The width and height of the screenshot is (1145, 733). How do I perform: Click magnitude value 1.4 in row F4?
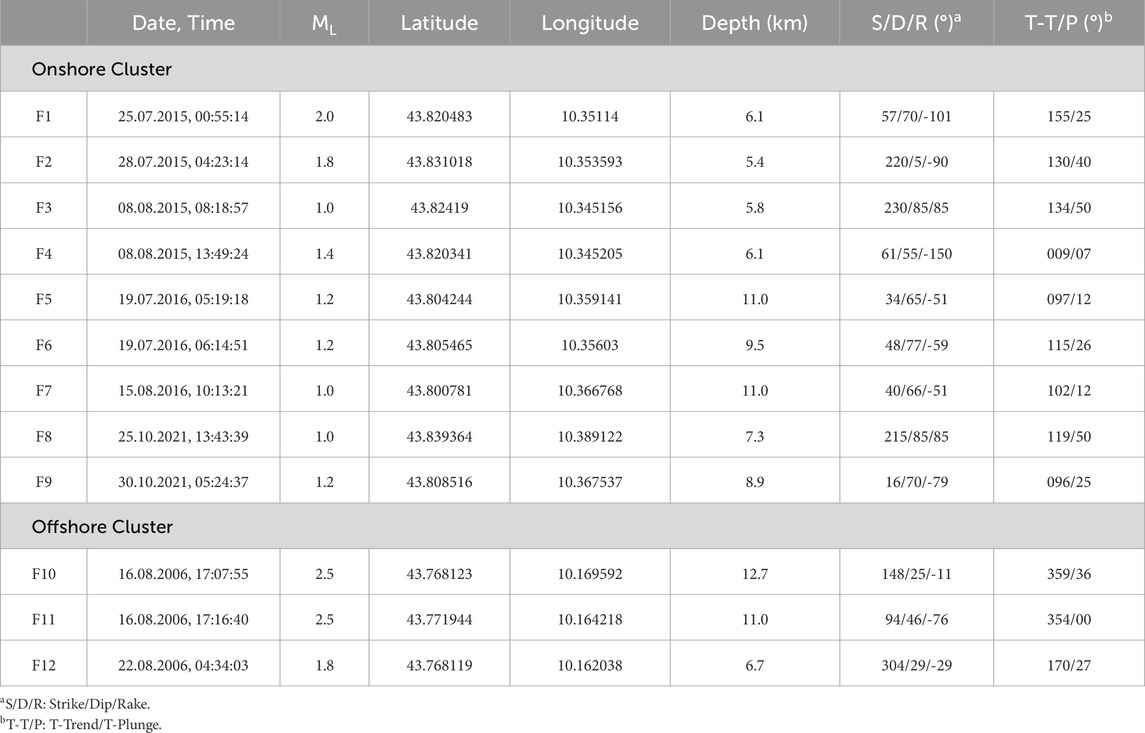324,254
